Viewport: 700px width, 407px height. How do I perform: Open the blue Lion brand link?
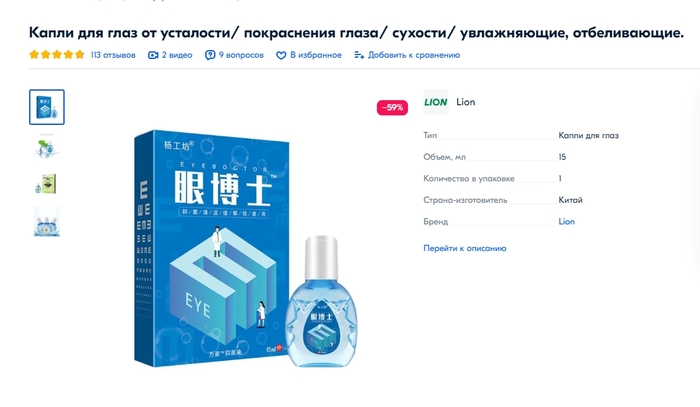click(x=567, y=221)
